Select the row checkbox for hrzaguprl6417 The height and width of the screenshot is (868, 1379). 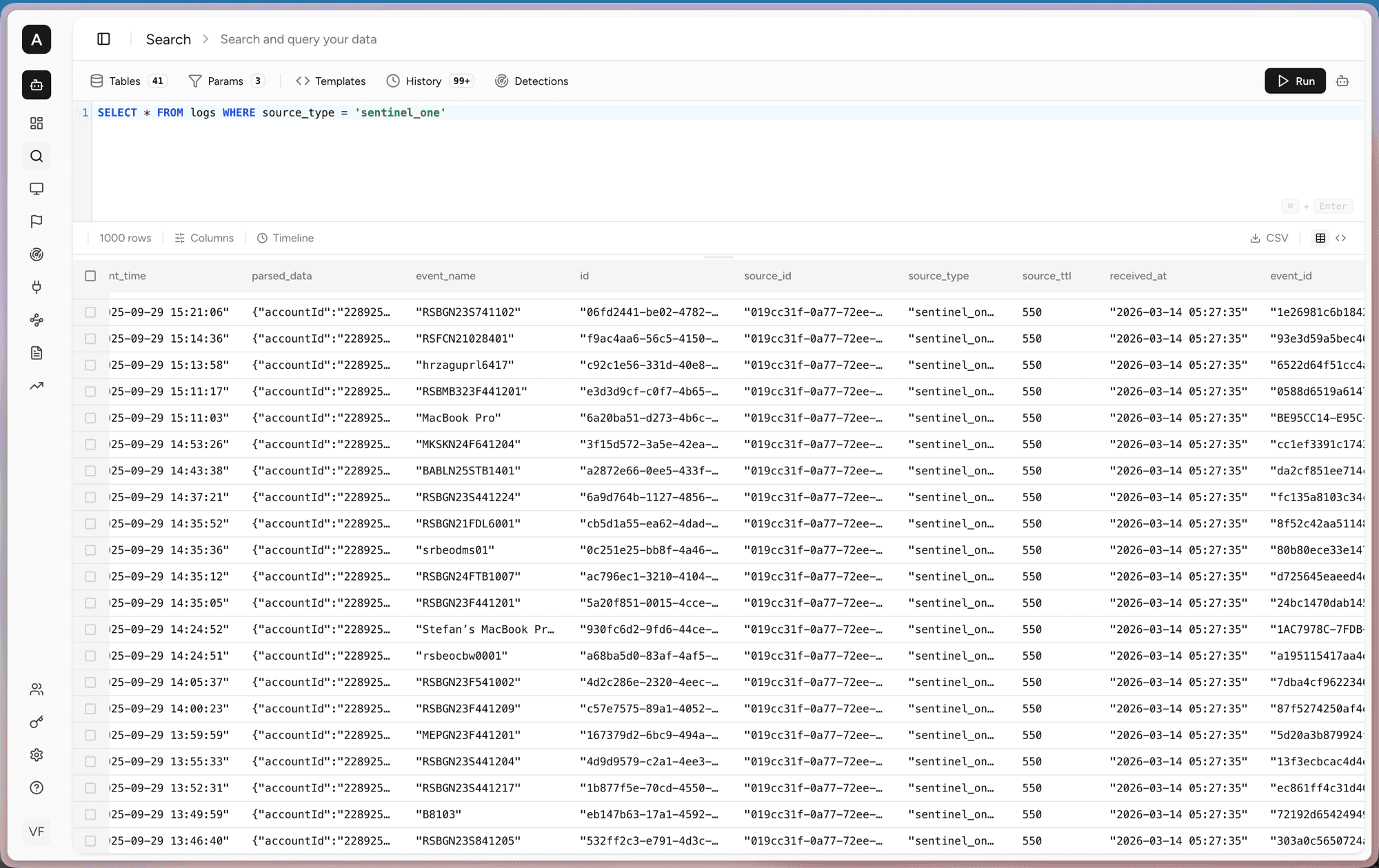point(90,365)
